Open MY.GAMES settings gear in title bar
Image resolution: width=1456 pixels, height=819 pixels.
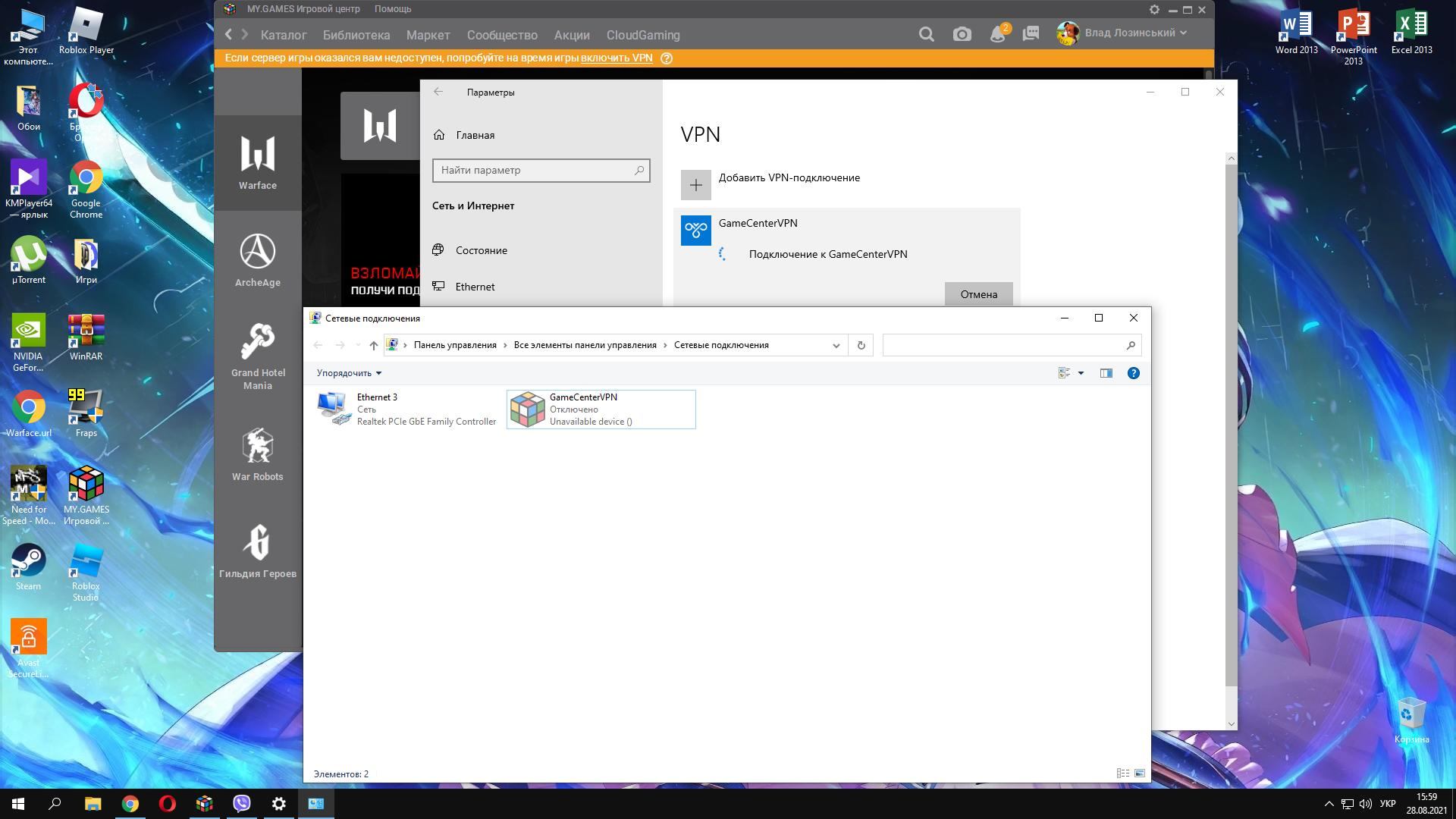tap(1154, 9)
